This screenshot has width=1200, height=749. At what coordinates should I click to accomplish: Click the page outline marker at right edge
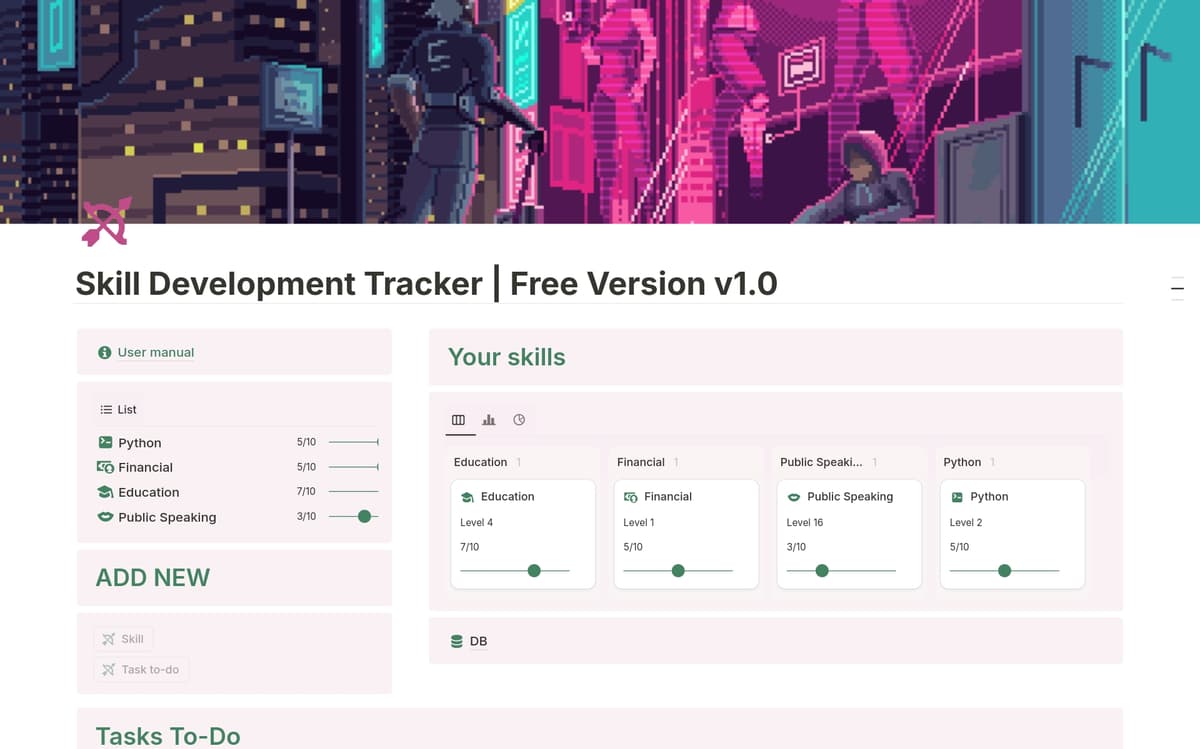1177,288
